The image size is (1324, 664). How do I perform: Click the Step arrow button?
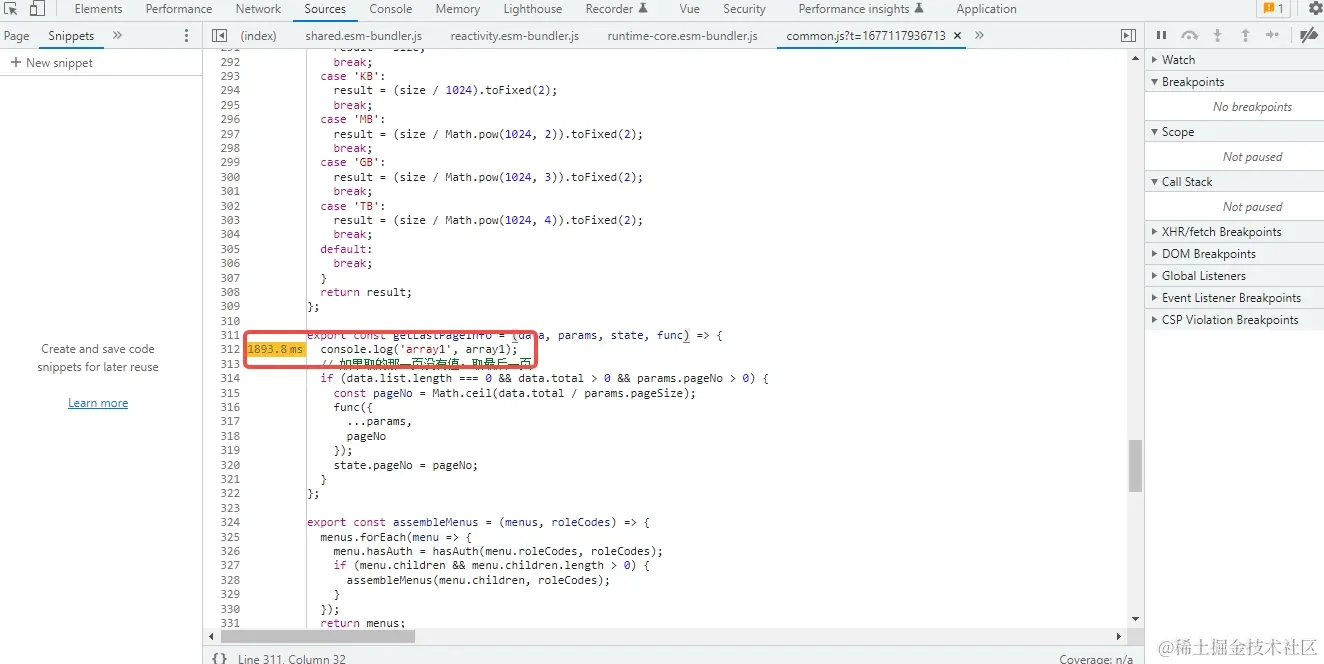click(x=1272, y=35)
